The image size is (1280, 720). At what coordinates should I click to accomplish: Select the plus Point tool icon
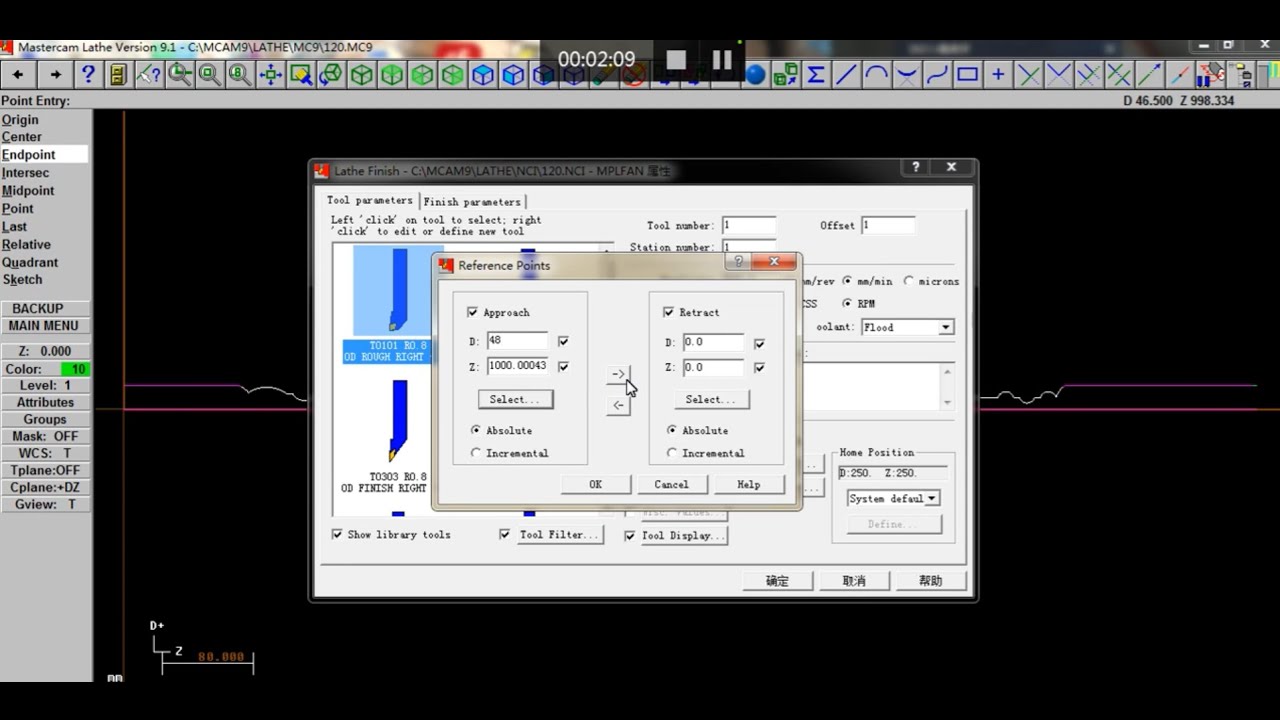[998, 74]
